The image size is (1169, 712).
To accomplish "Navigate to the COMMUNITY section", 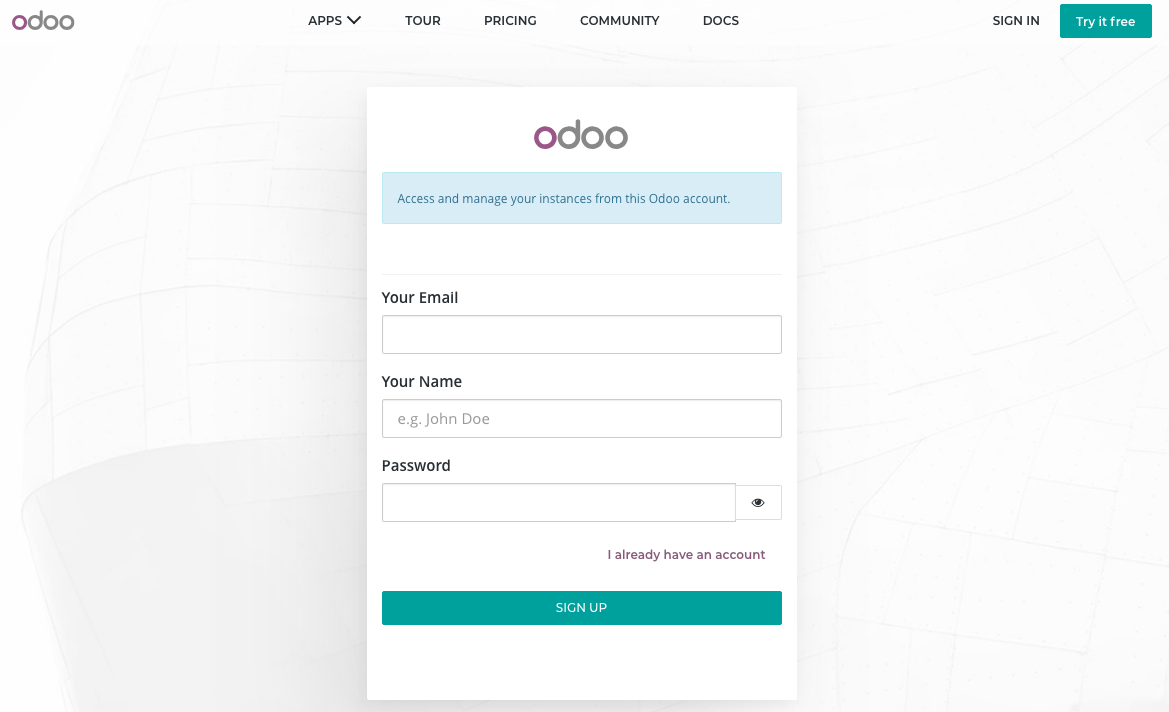I will point(619,20).
